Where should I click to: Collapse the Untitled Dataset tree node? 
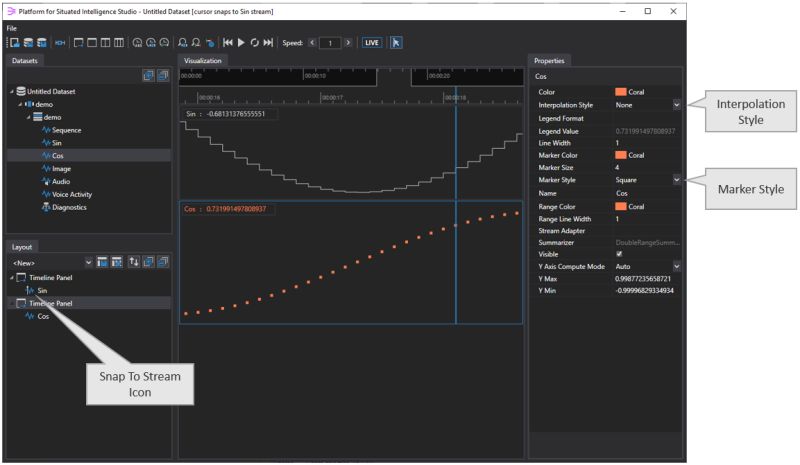[12, 92]
